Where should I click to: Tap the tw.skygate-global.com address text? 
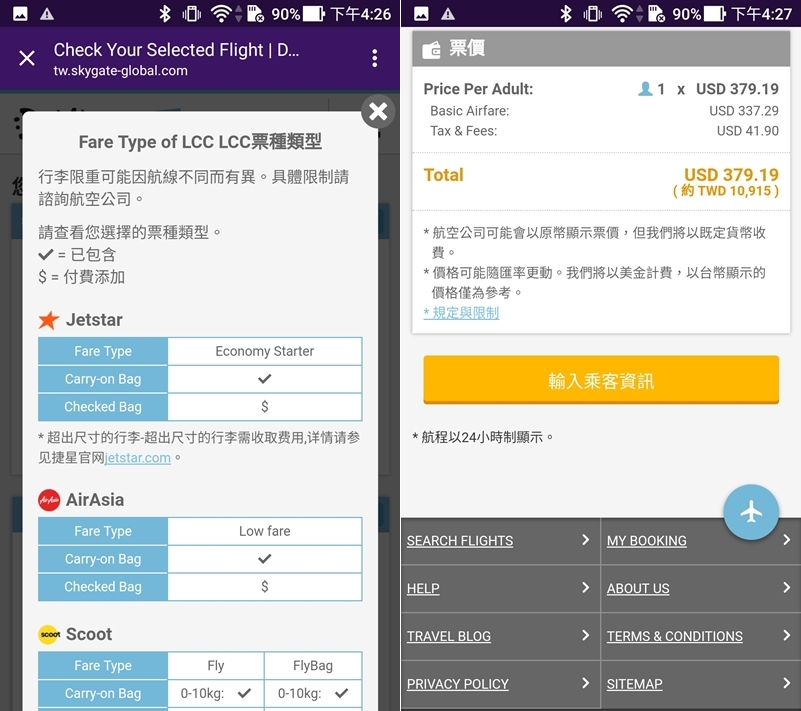click(x=121, y=70)
